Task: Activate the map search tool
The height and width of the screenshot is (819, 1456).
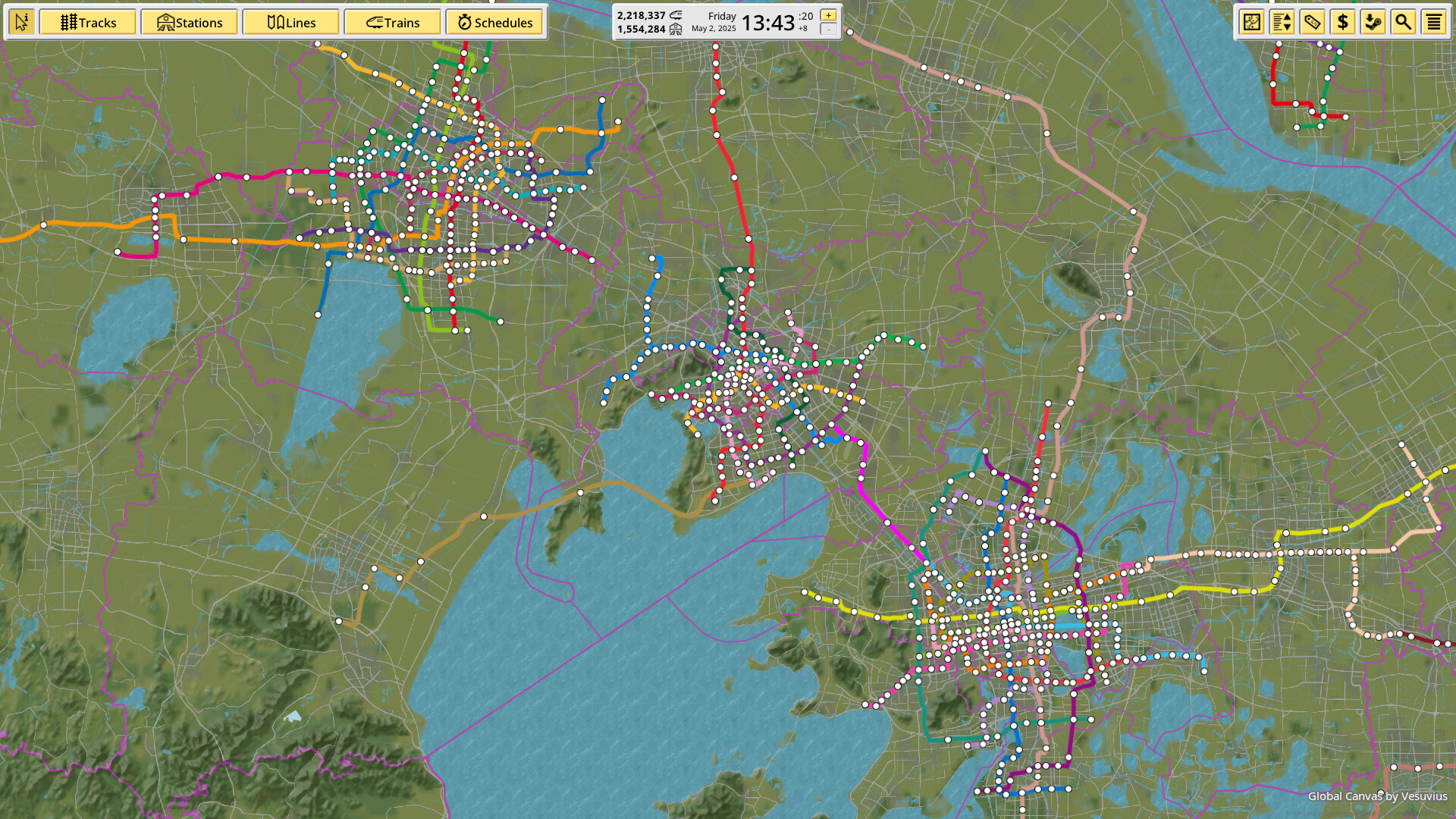Action: pos(1403,22)
